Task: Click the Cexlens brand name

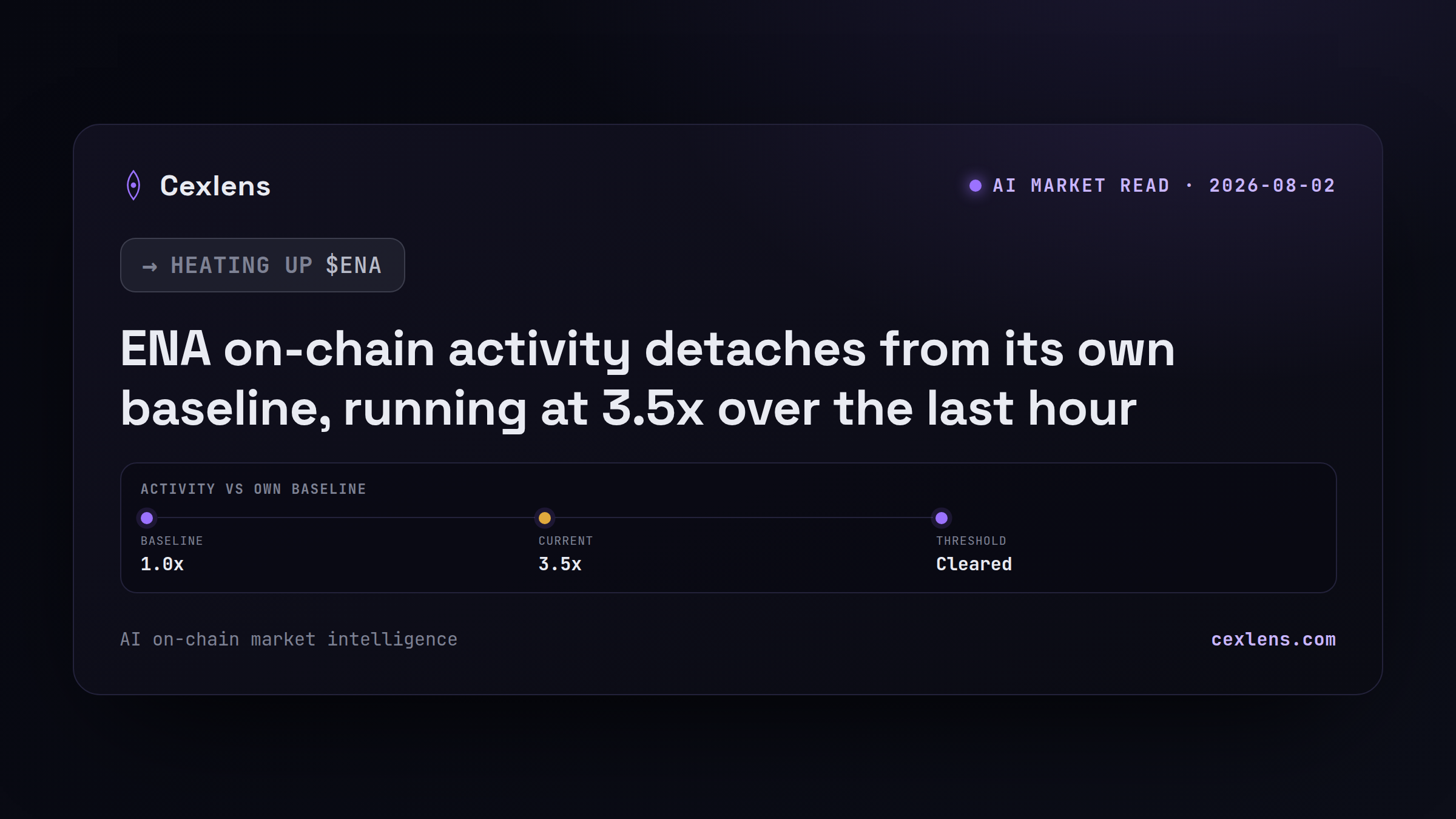Action: (x=215, y=186)
